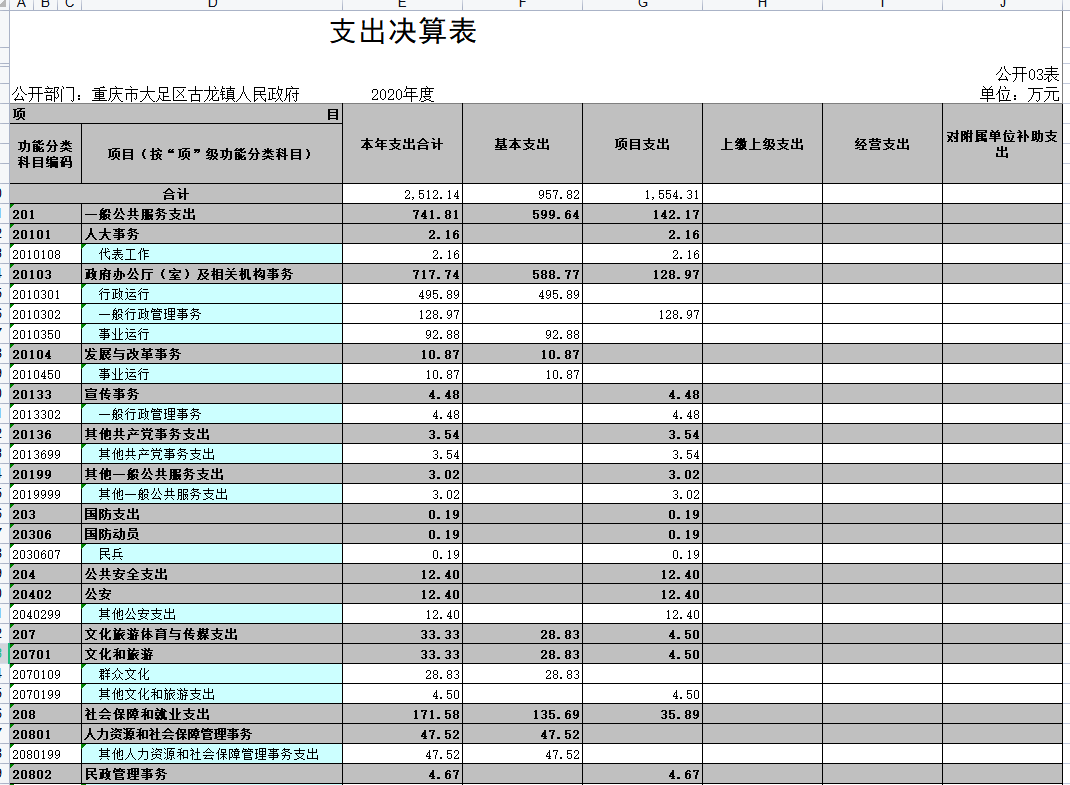Click code cell "2013302"
Screen dimensions: 1070x785
point(45,414)
